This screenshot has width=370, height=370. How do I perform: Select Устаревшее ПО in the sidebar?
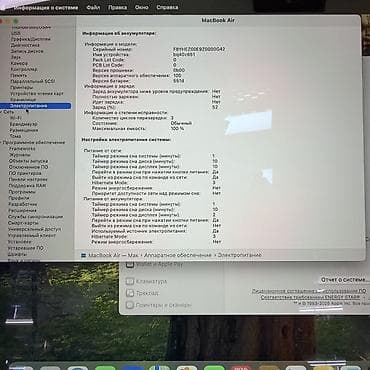click(x=26, y=248)
